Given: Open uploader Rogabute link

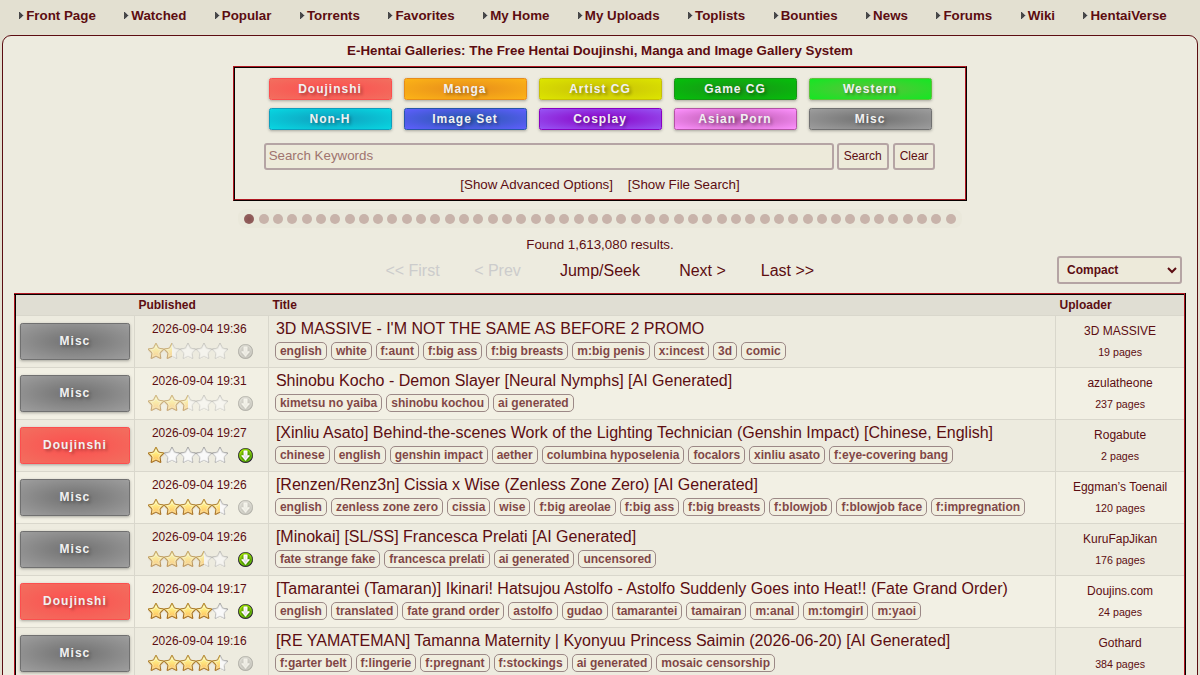Looking at the screenshot, I should pyautogui.click(x=1120, y=435).
